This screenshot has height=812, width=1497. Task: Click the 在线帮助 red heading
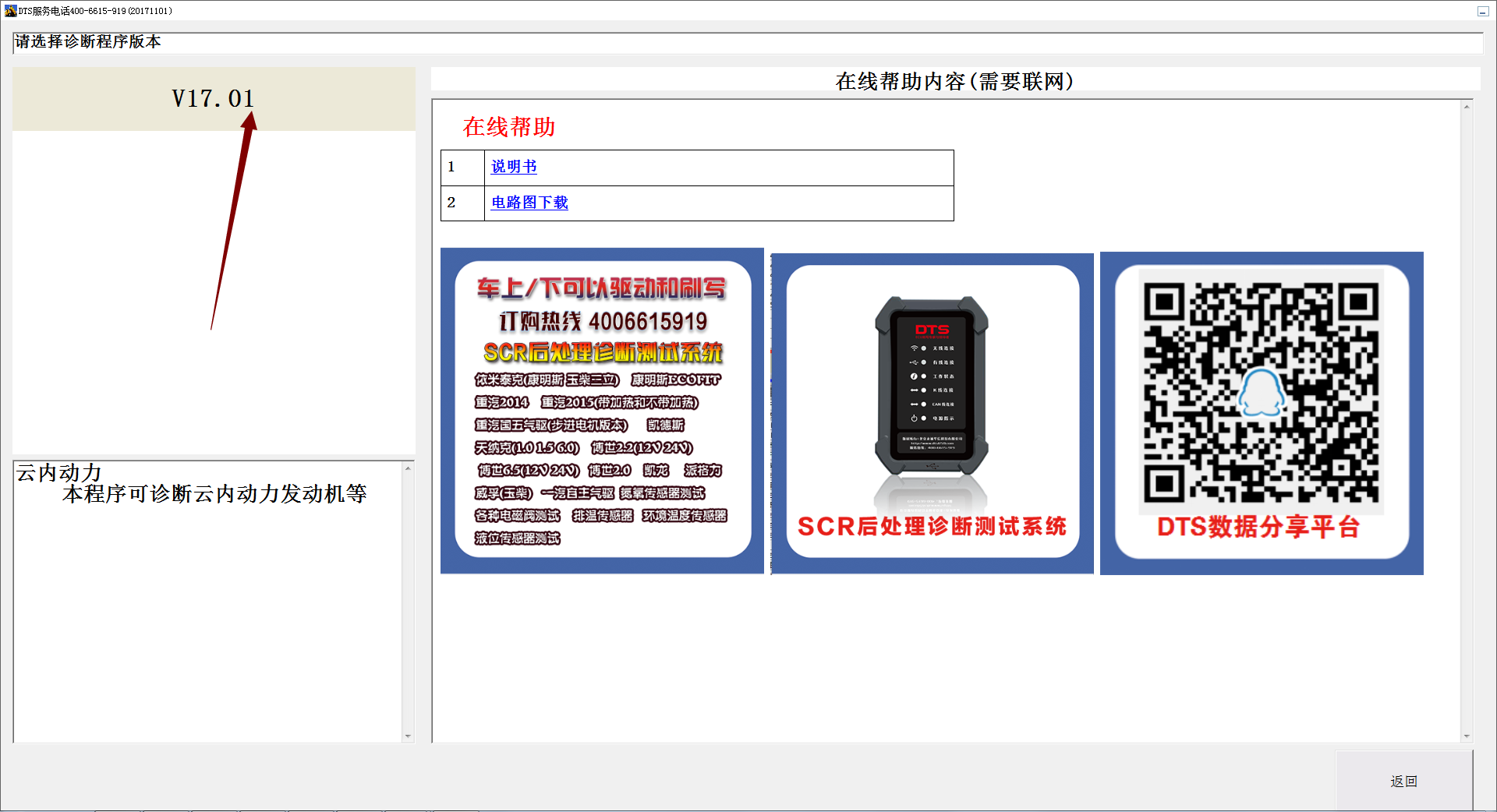tap(509, 127)
